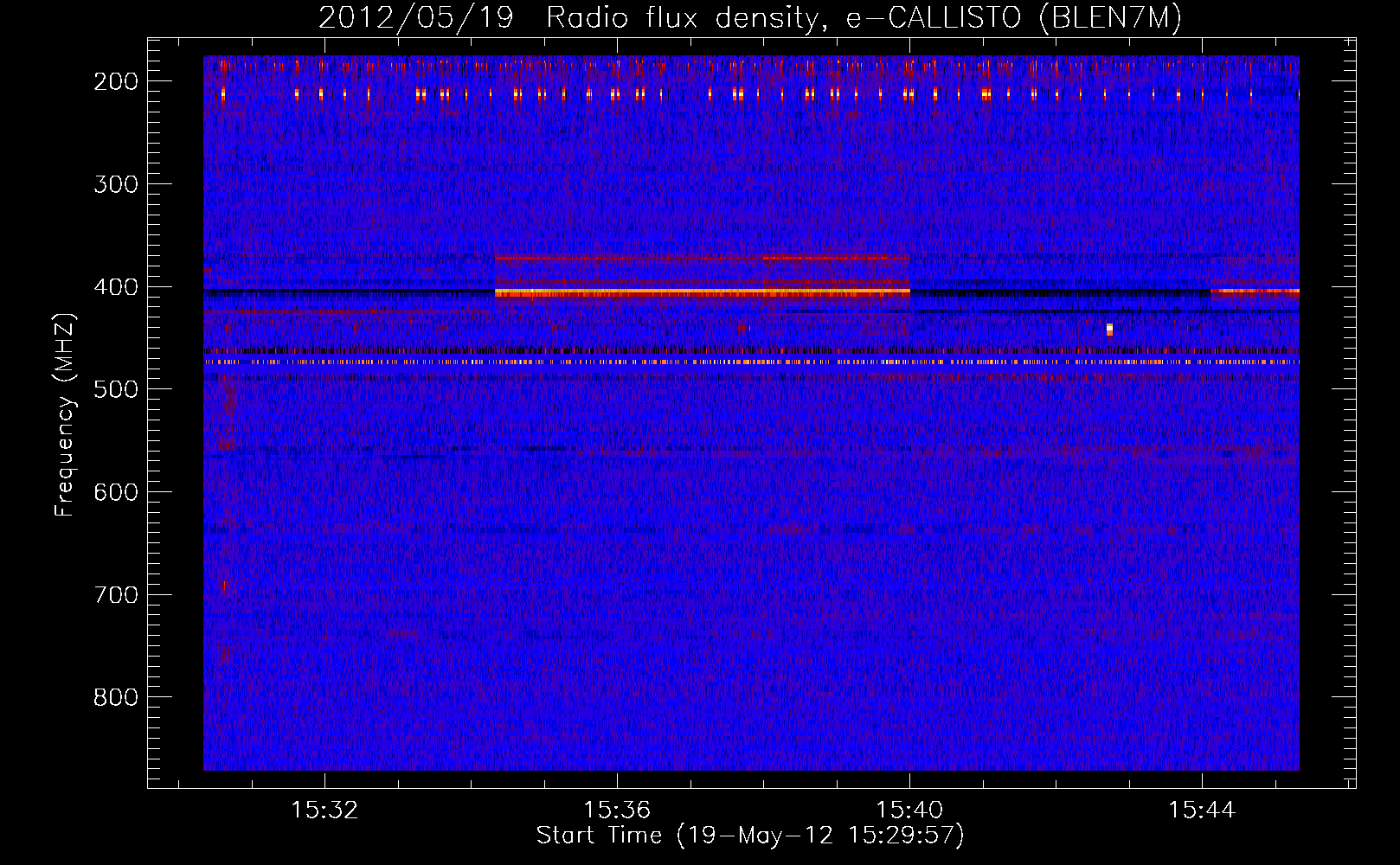Screen dimensions: 1400x865
Task: Select the 600 frequency tick label
Action: pos(115,492)
